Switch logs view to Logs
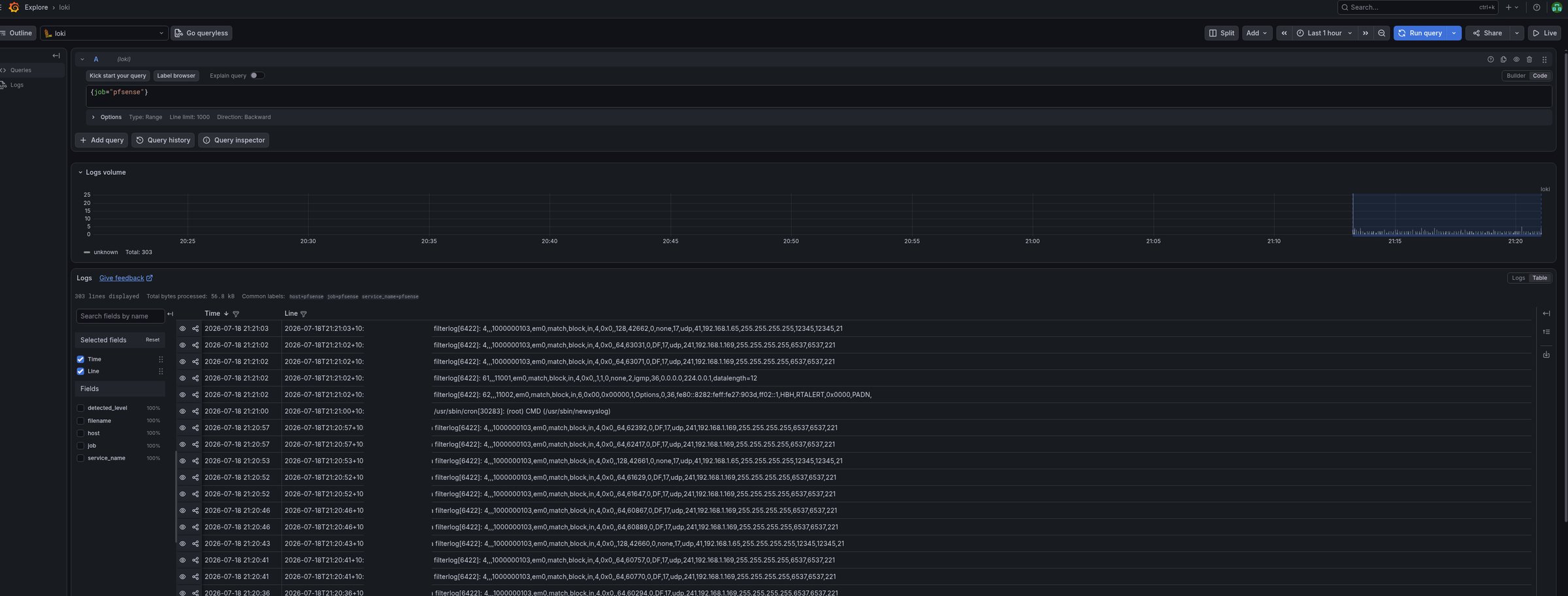Viewport: 1568px width, 596px height. 1518,278
